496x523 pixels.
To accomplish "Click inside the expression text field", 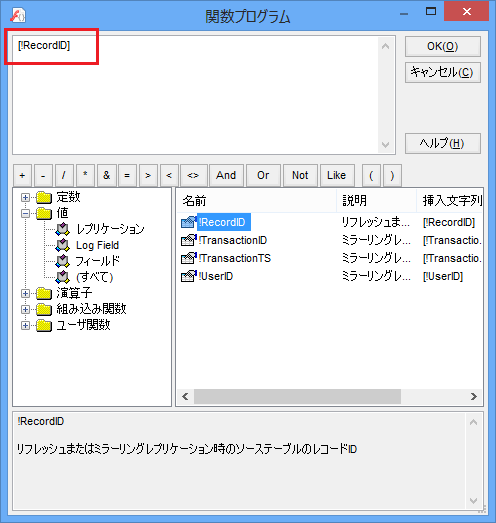I will [x=195, y=95].
